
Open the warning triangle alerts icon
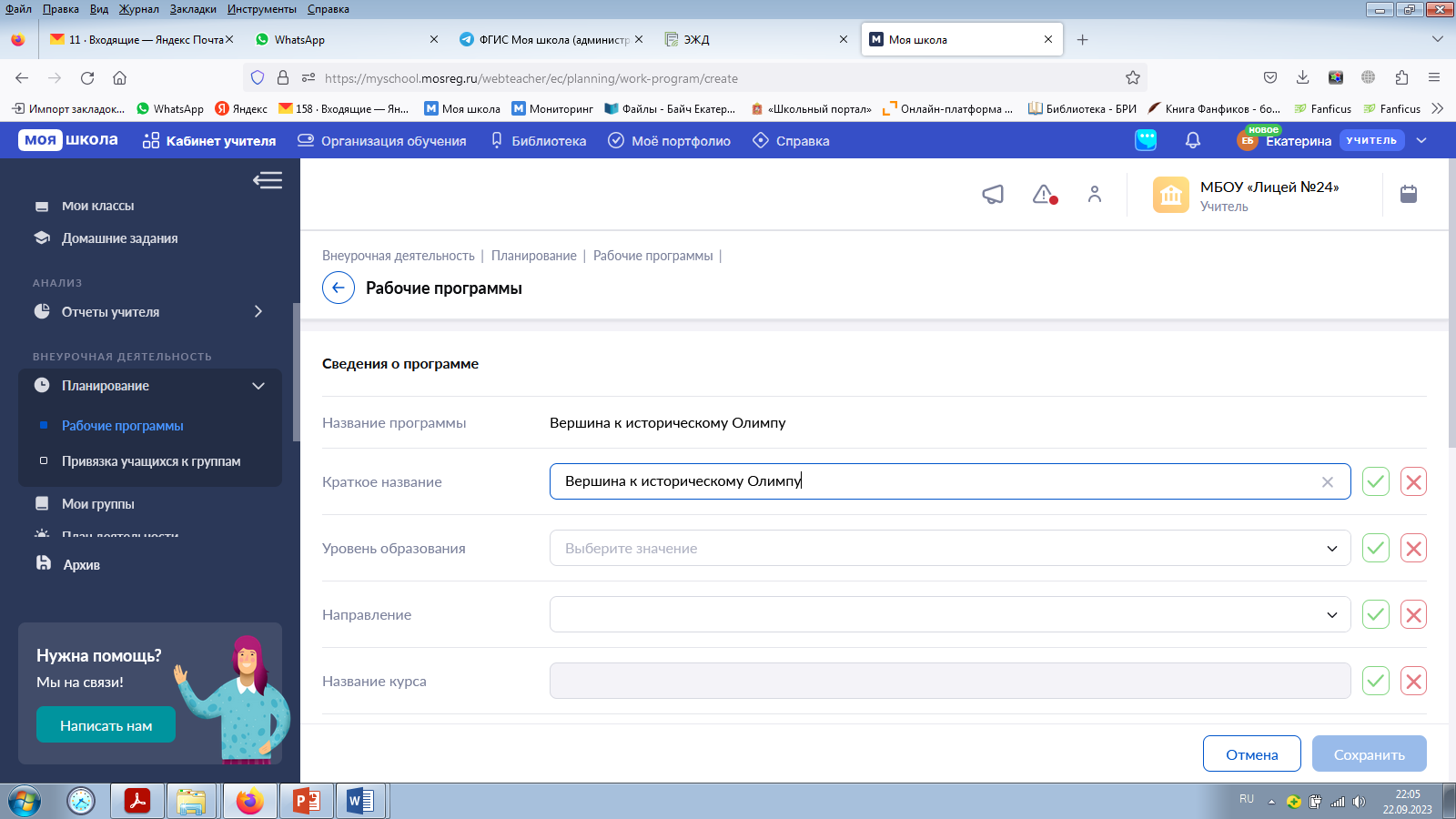click(1045, 194)
